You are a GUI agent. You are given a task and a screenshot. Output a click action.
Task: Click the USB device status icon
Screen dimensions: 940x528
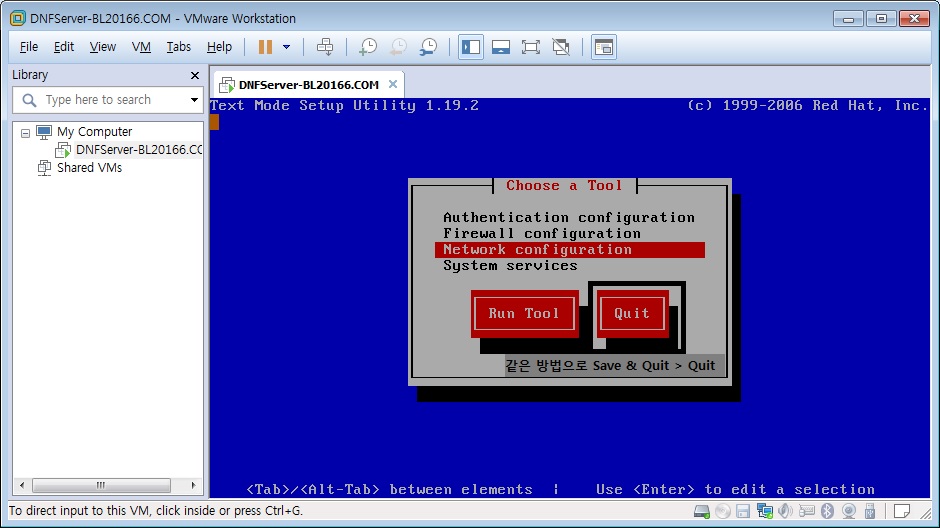(870, 511)
